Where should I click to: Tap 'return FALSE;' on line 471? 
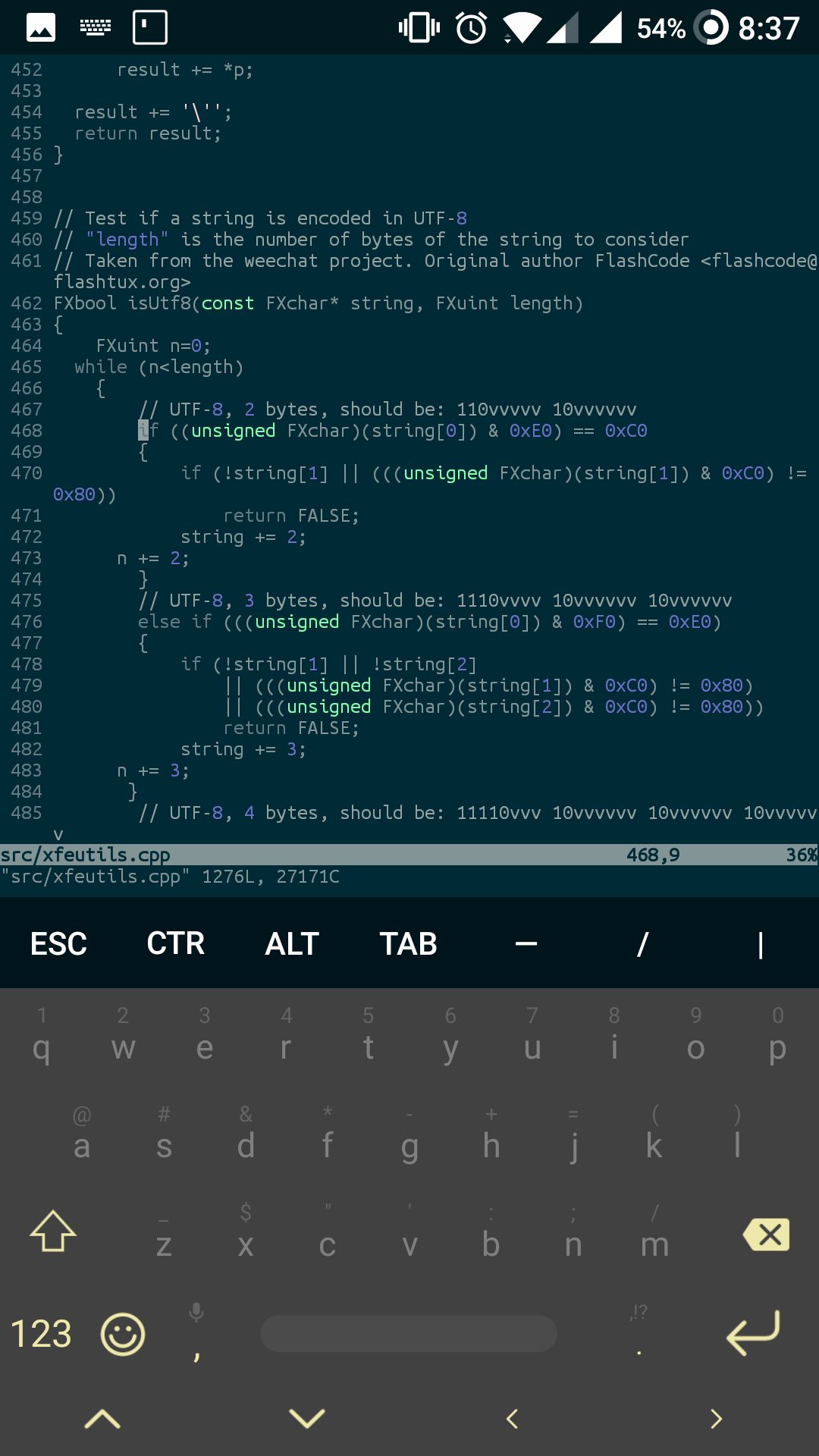291,516
